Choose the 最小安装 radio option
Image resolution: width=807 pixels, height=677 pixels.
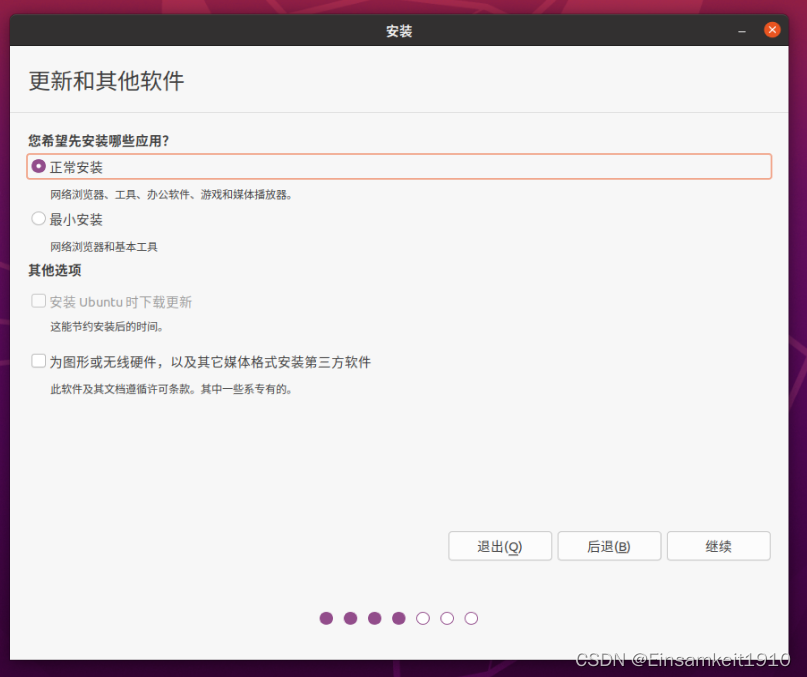39,219
